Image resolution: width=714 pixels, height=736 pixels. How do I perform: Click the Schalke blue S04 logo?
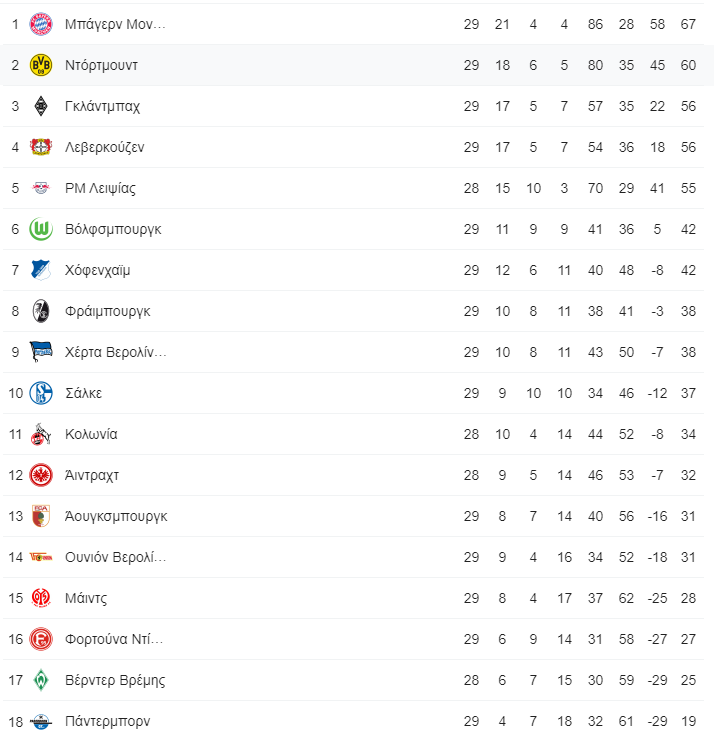pos(41,393)
